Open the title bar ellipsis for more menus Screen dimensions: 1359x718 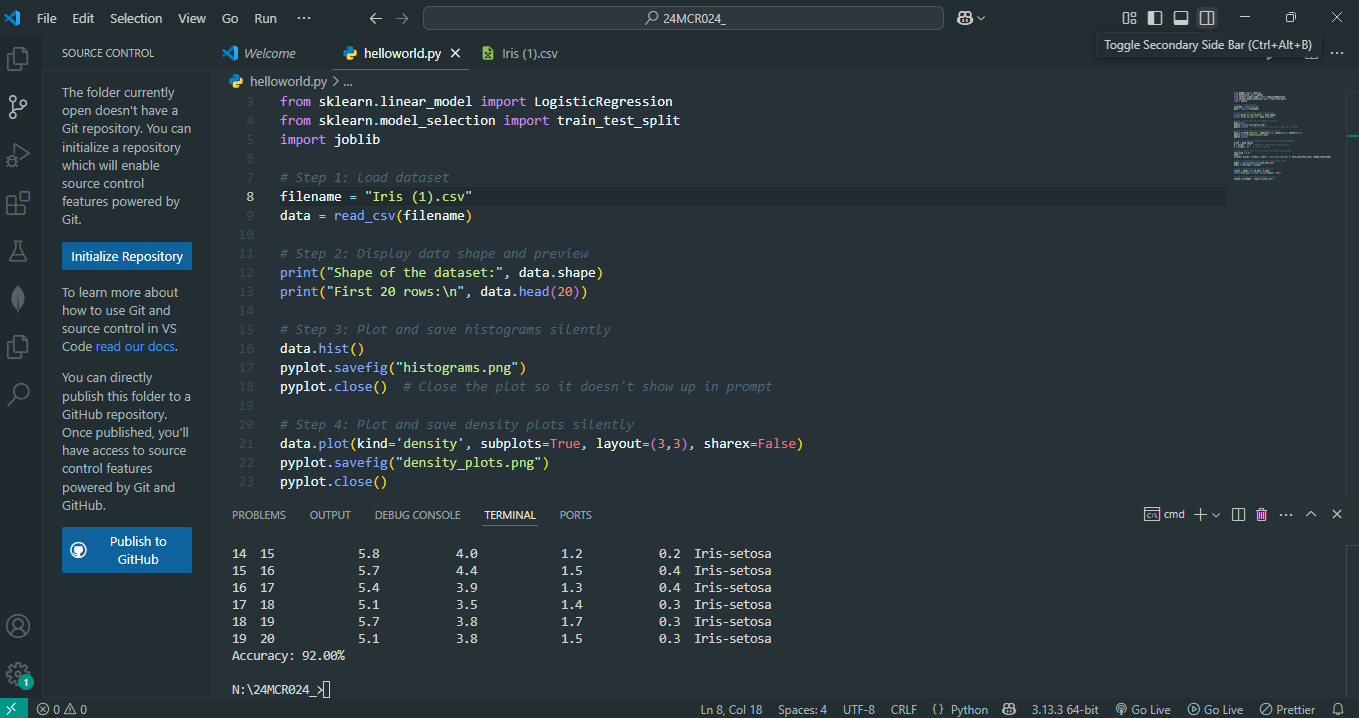(x=304, y=18)
